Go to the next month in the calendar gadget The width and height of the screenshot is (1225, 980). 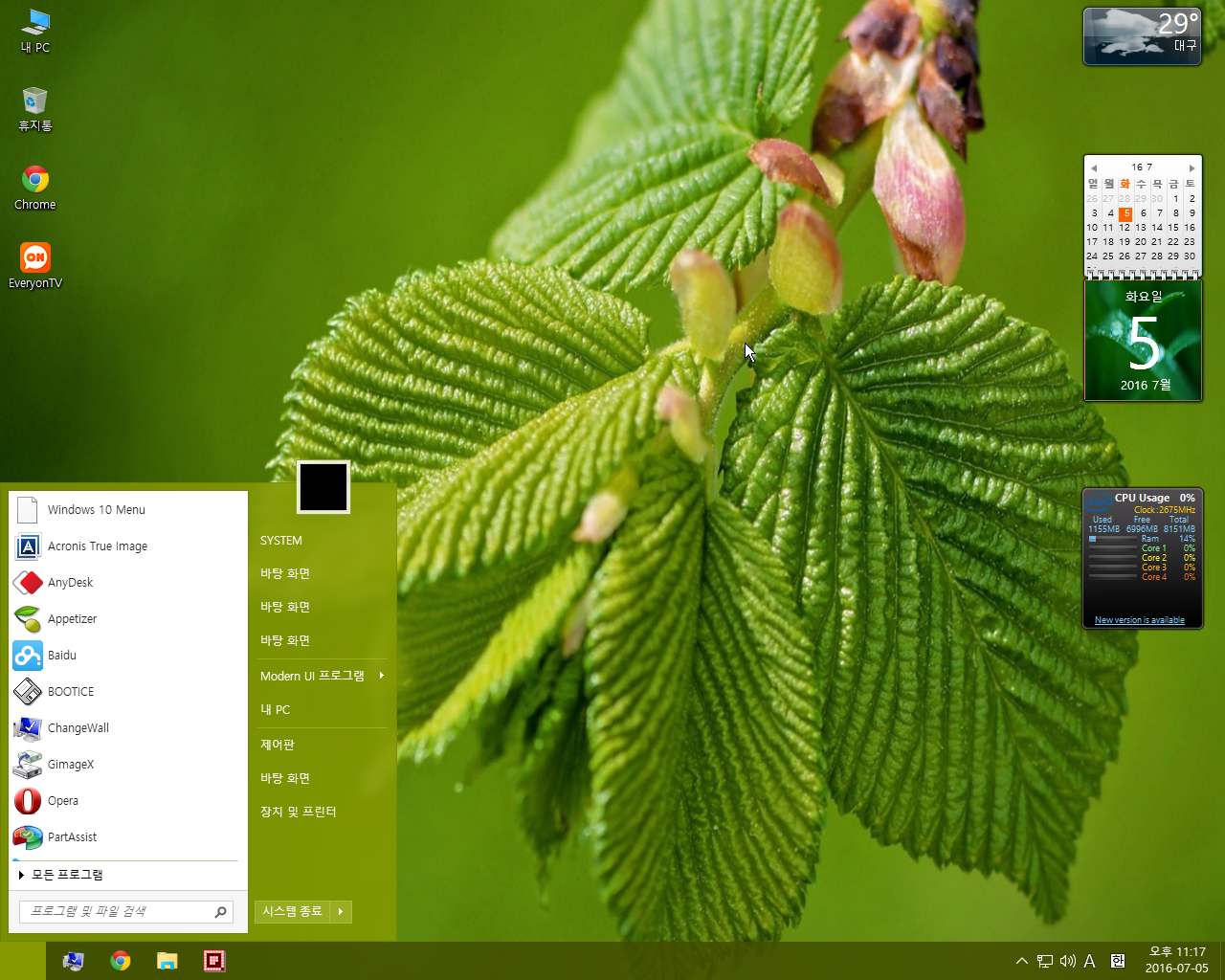(1192, 167)
